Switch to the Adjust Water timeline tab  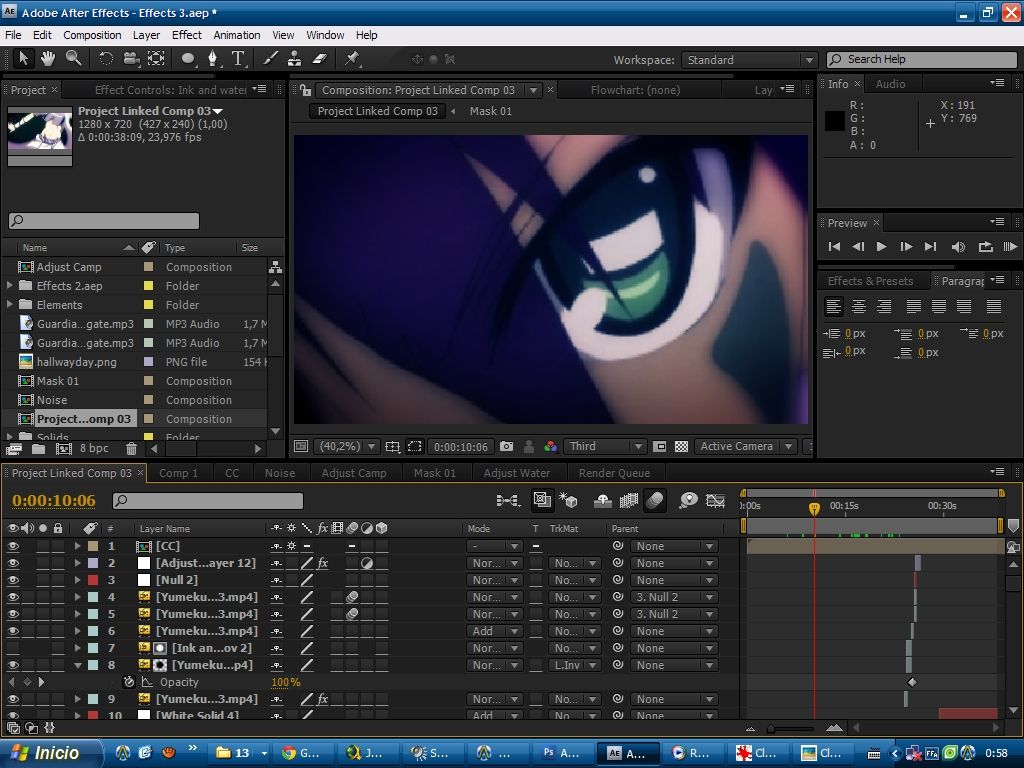517,473
